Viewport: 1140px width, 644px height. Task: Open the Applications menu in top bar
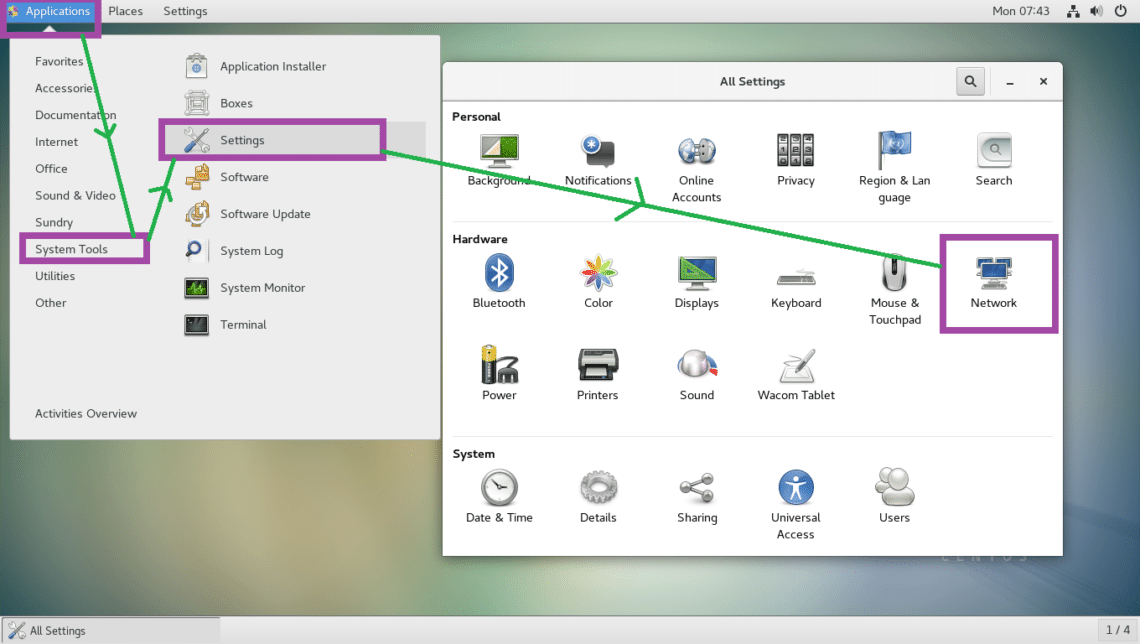click(x=50, y=11)
